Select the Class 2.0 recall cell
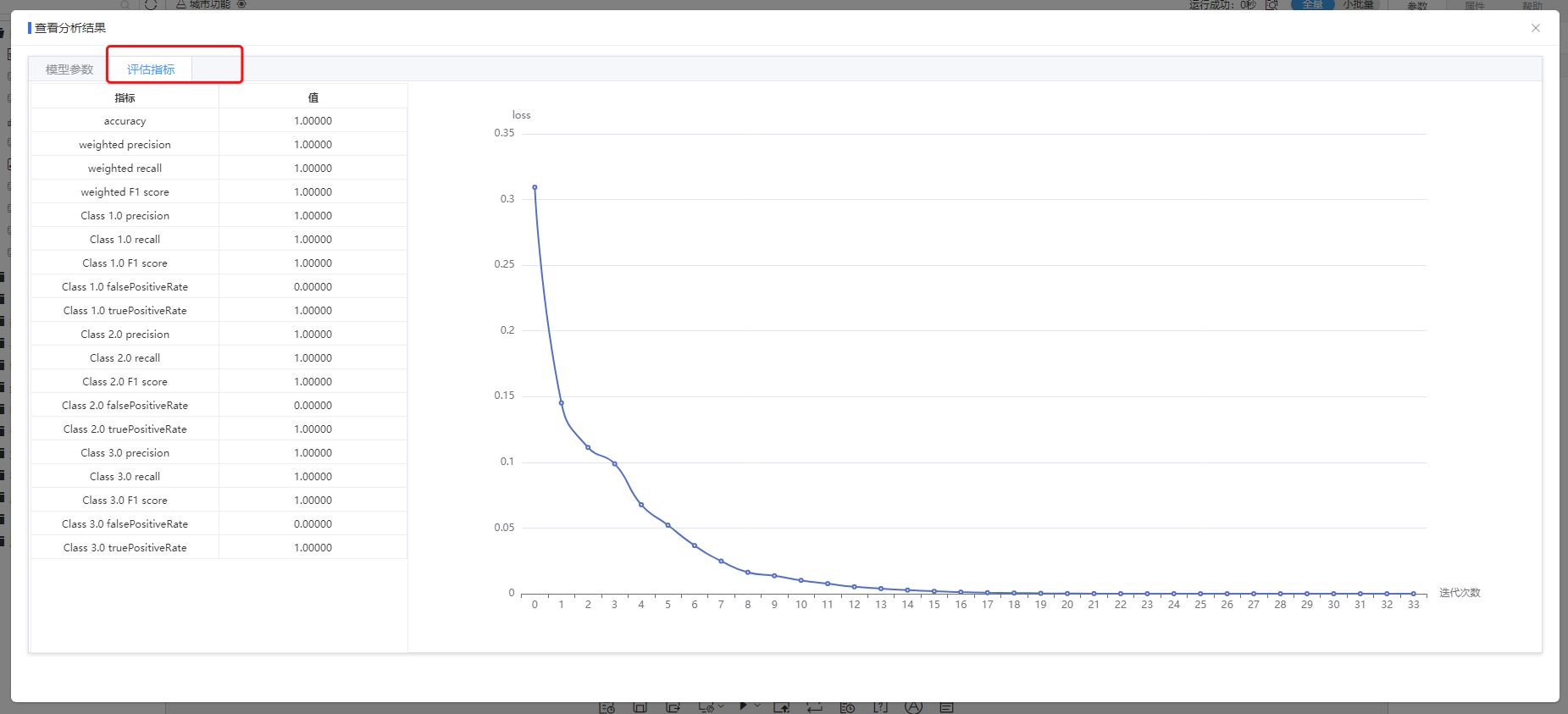 click(125, 358)
